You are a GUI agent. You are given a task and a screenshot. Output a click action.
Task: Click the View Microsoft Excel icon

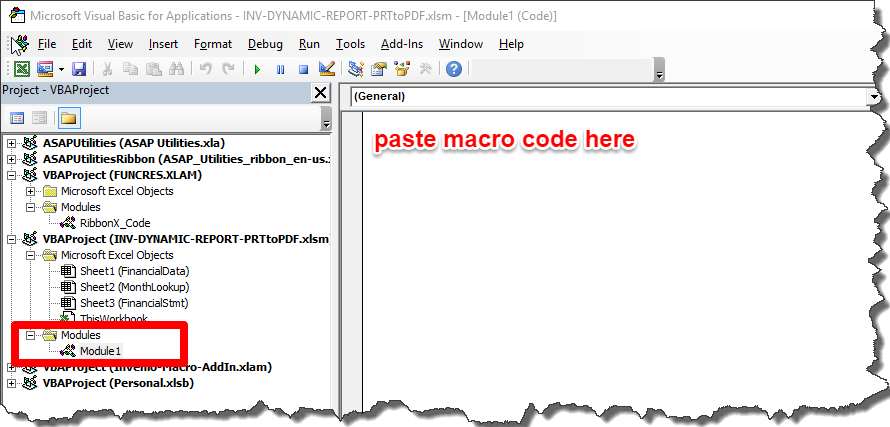pos(22,69)
